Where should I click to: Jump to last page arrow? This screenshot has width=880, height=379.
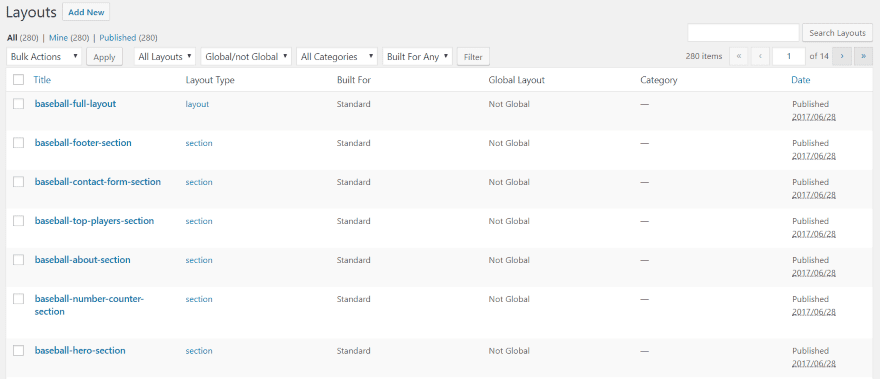(x=863, y=56)
